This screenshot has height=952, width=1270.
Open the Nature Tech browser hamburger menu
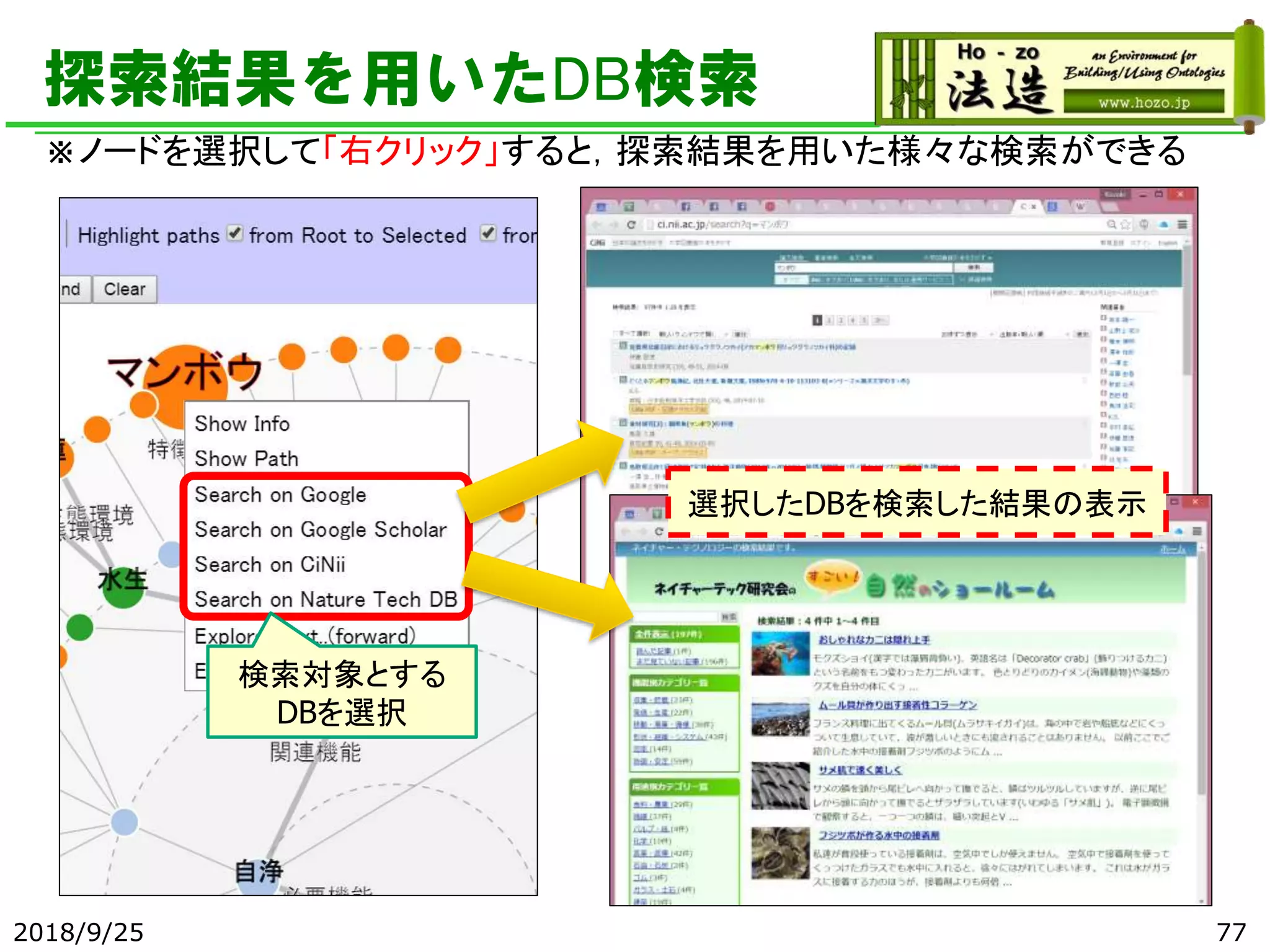click(x=1197, y=531)
